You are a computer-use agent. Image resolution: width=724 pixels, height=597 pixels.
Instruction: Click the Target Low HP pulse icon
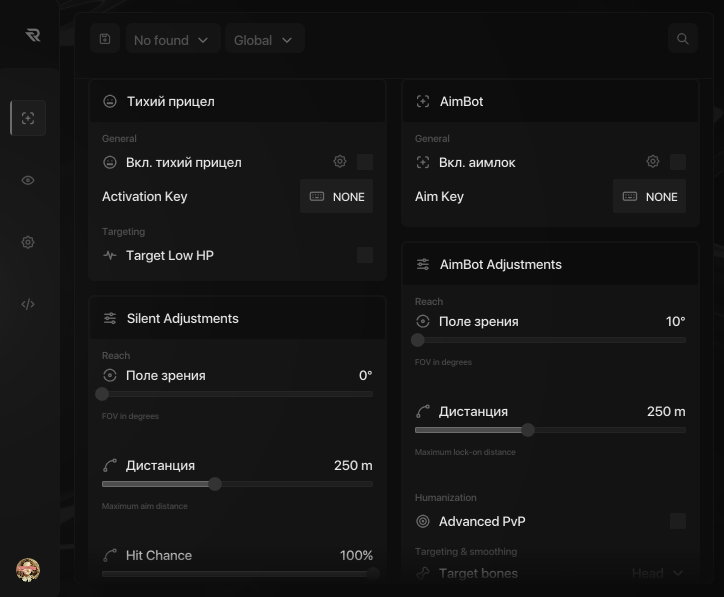(110, 255)
